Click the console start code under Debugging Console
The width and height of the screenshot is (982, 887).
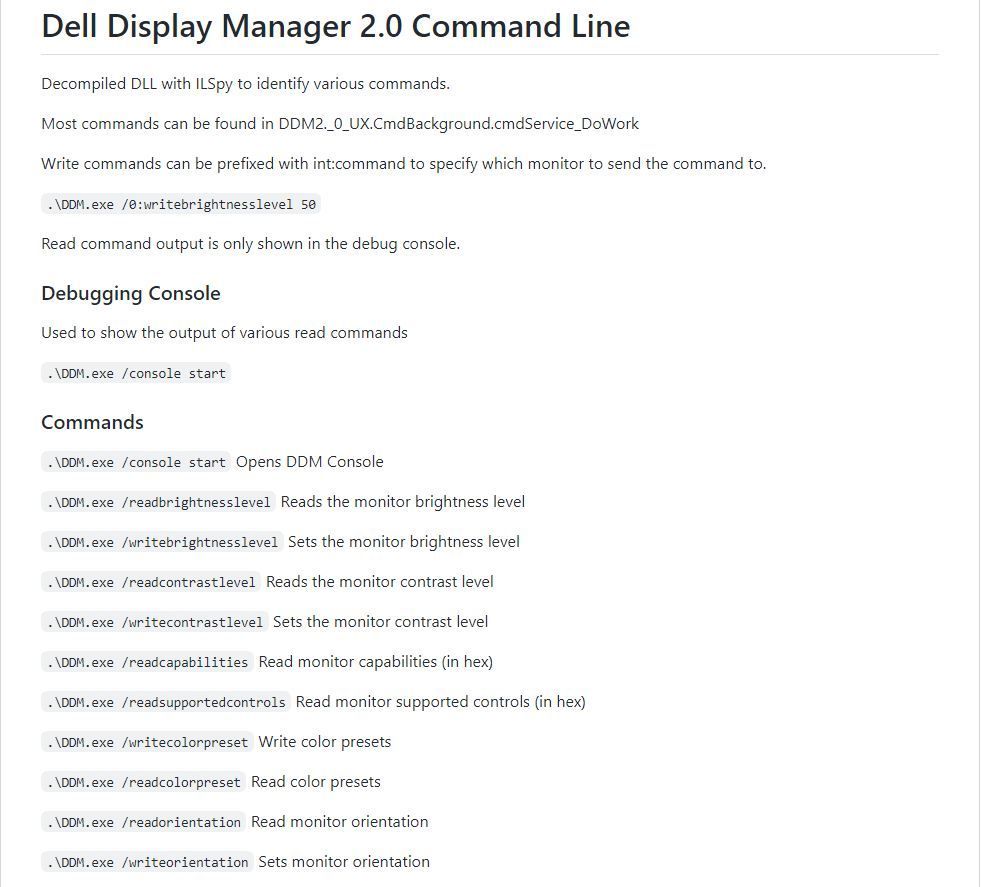click(136, 373)
